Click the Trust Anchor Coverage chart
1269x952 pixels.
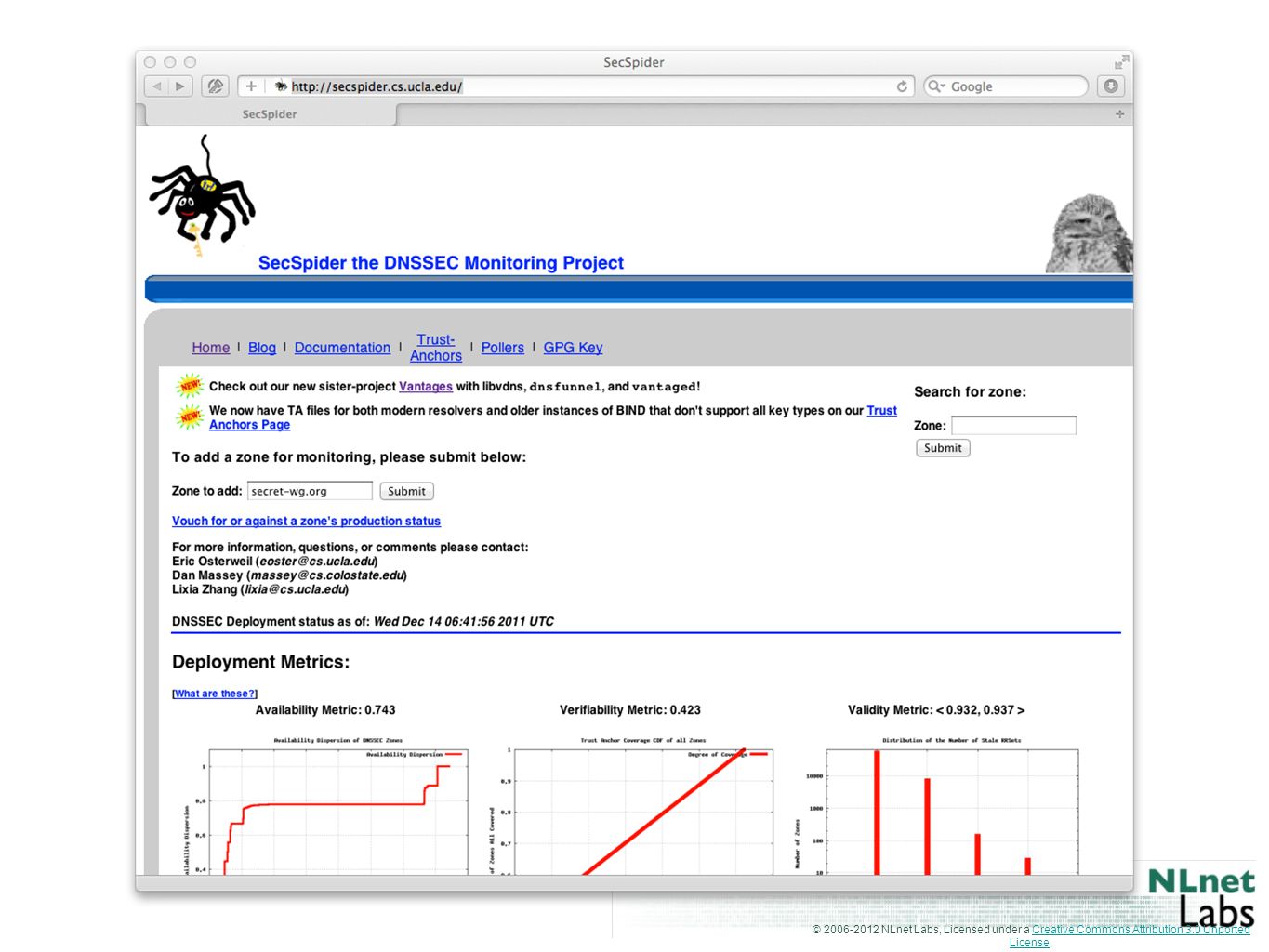pos(631,806)
